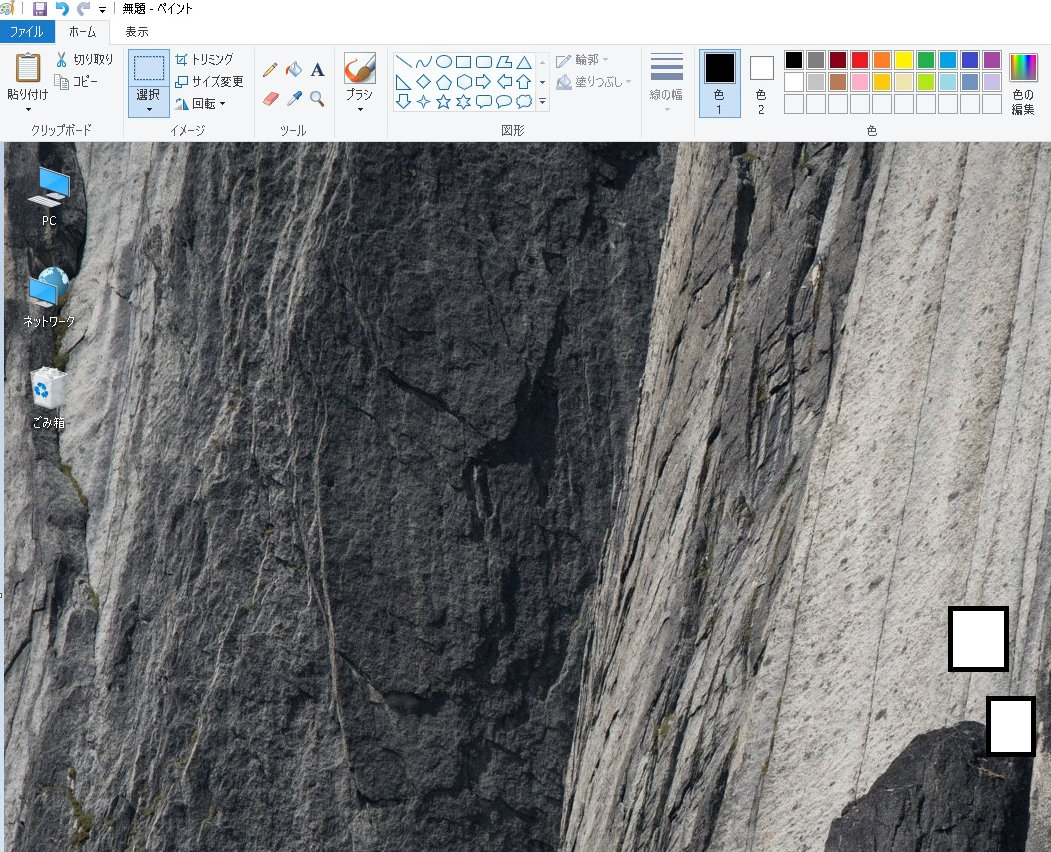
Task: Open the ブラシ brushes dropdown
Action: click(x=359, y=109)
